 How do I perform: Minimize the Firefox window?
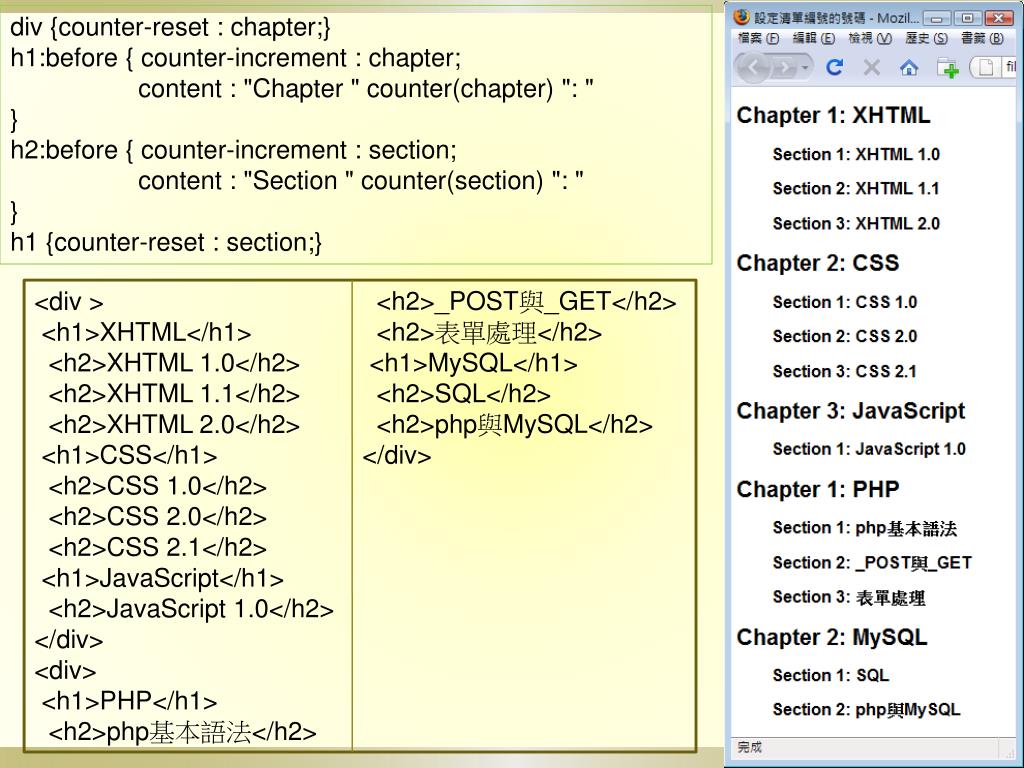click(936, 18)
